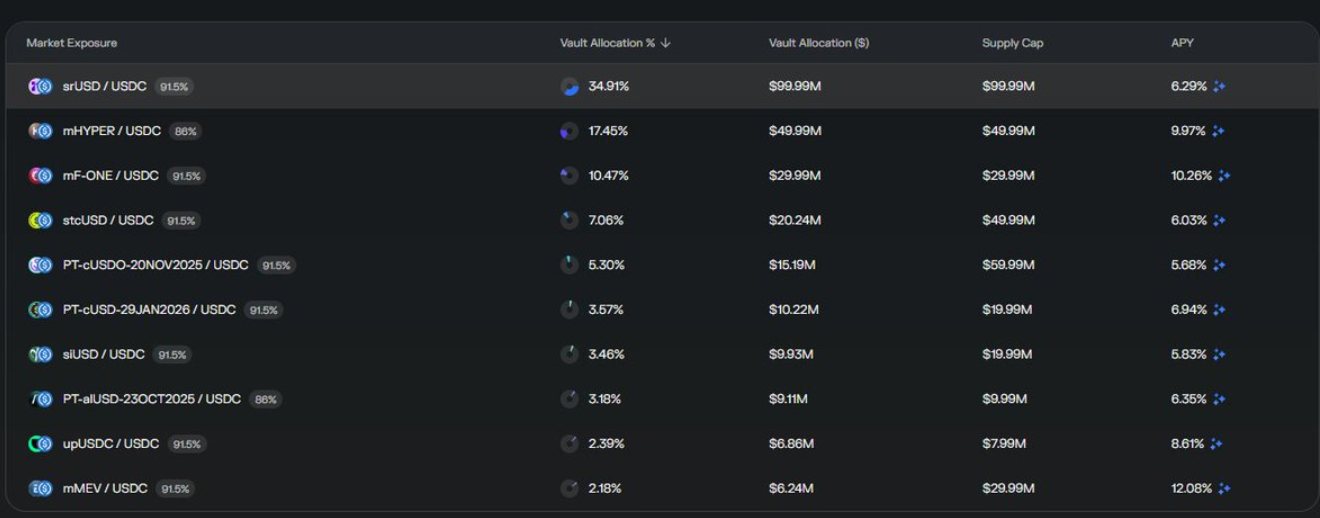Image resolution: width=1320 pixels, height=518 pixels.
Task: Click the mHYPER / USDC token icon
Action: point(40,131)
